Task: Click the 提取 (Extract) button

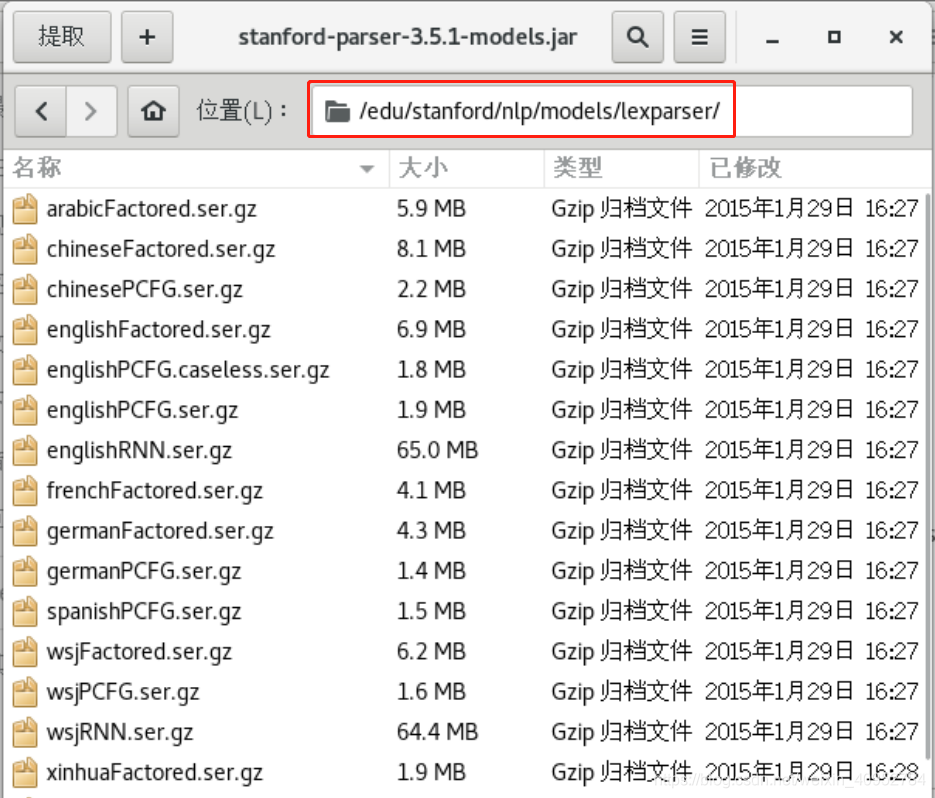Action: (61, 37)
